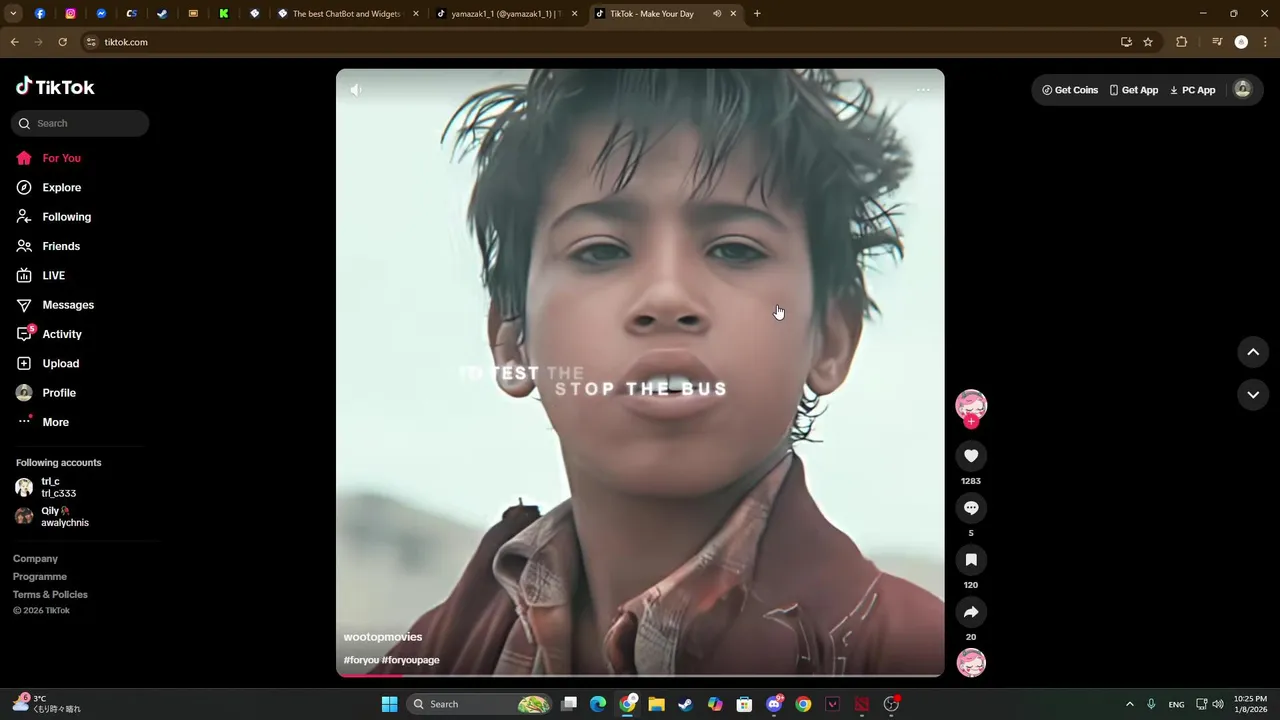Open the video options three-dot menu
This screenshot has height=720, width=1280.
[x=923, y=90]
